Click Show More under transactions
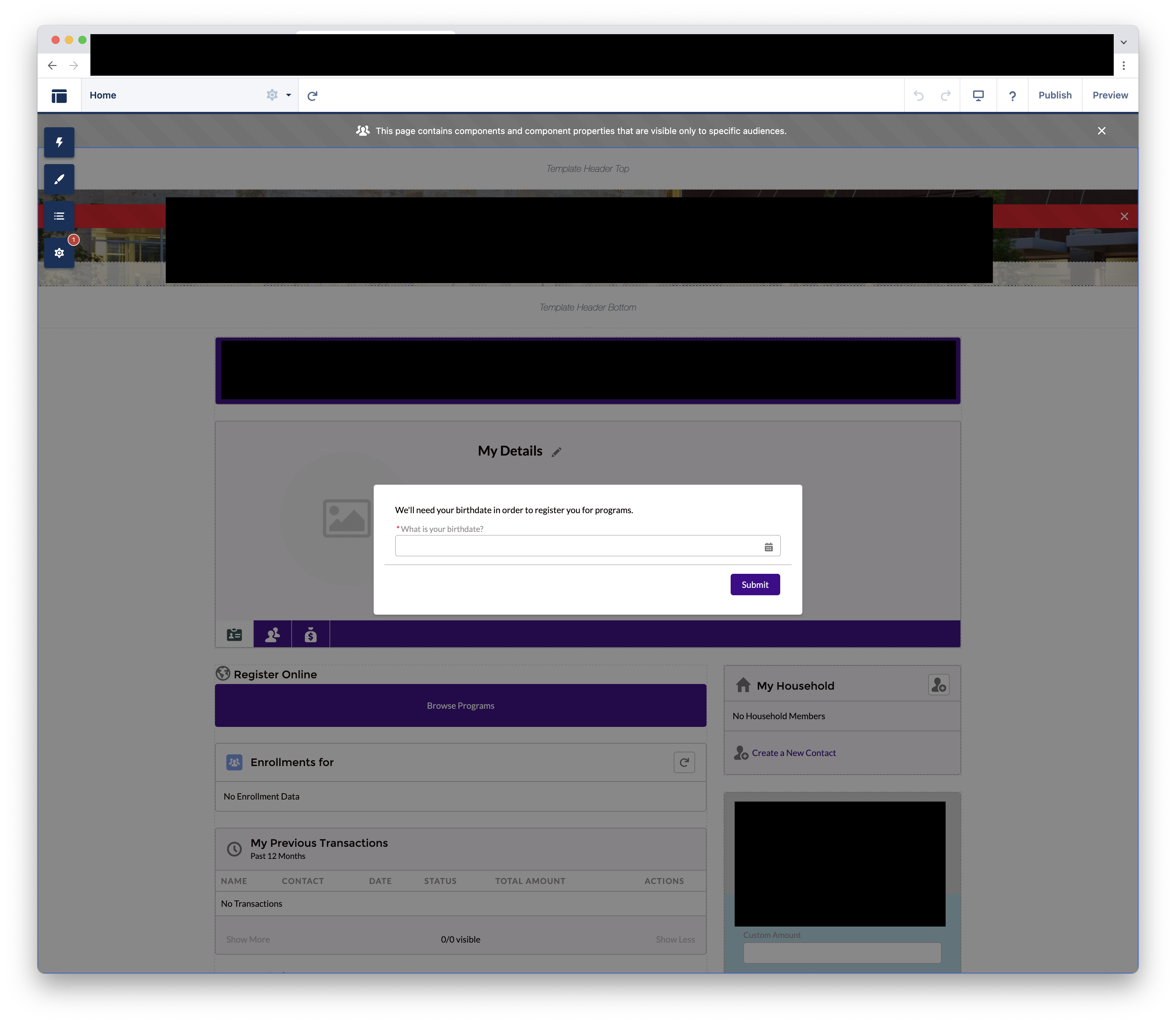Screen dimensions: 1176x1023 pos(248,939)
